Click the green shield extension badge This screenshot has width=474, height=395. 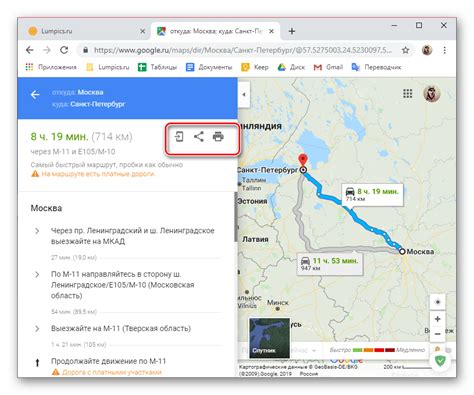pos(440,361)
